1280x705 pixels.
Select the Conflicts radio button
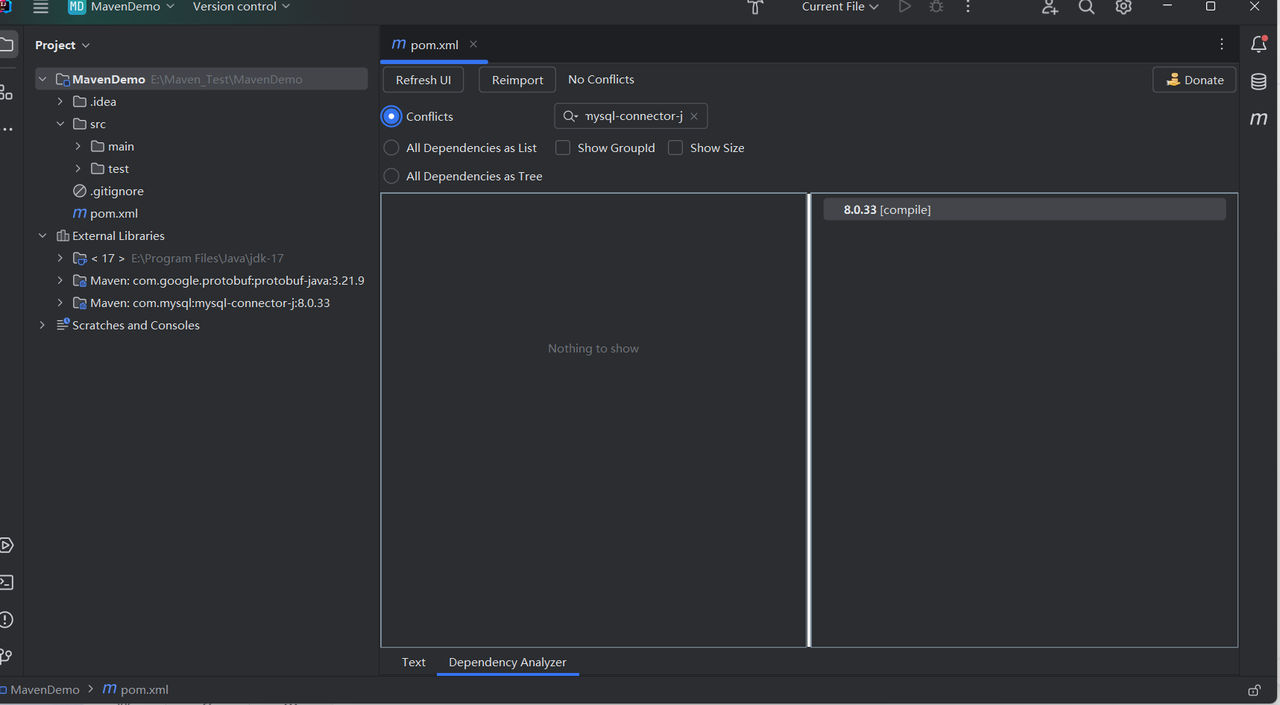point(391,116)
